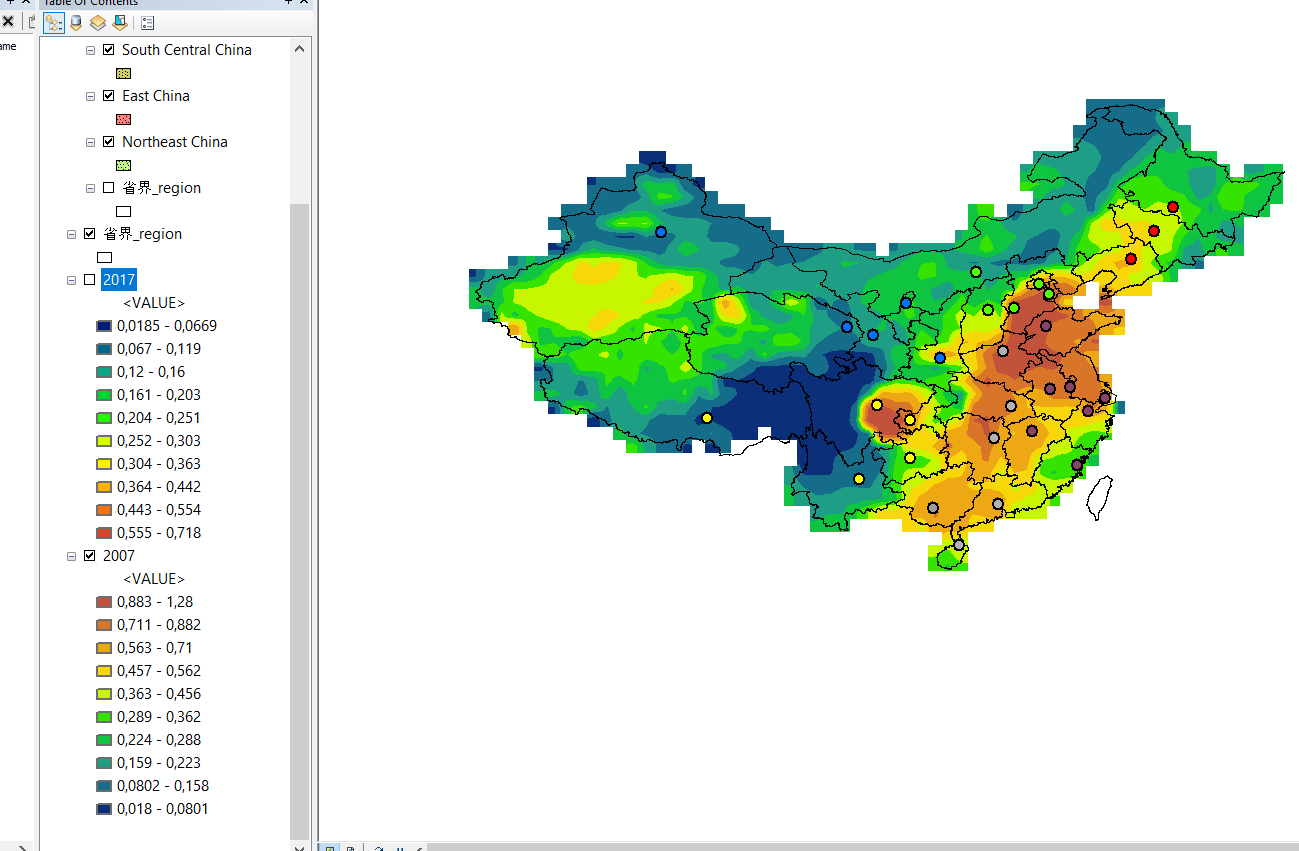Open Northeast China green symbol patch
Viewport: 1299px width, 851px height.
pos(124,165)
